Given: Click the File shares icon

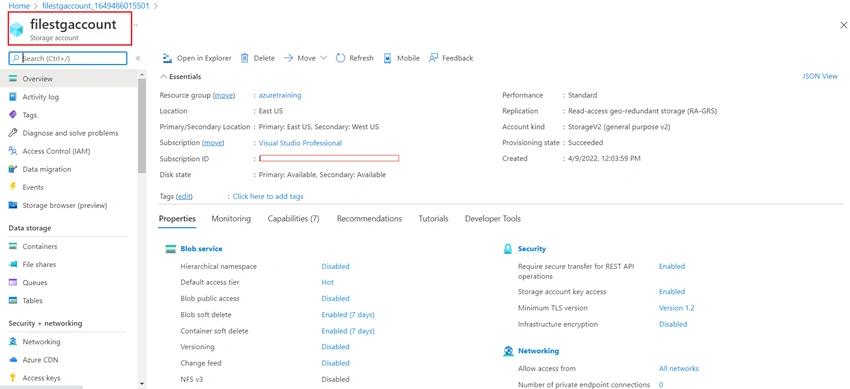Looking at the screenshot, I should coord(12,264).
